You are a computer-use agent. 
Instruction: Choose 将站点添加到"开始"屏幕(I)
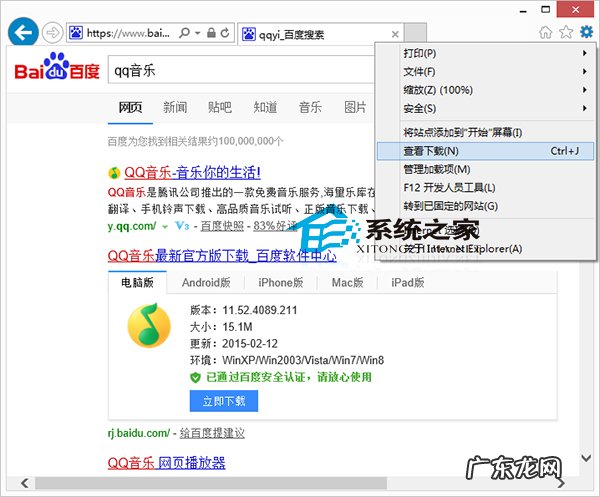pos(485,132)
